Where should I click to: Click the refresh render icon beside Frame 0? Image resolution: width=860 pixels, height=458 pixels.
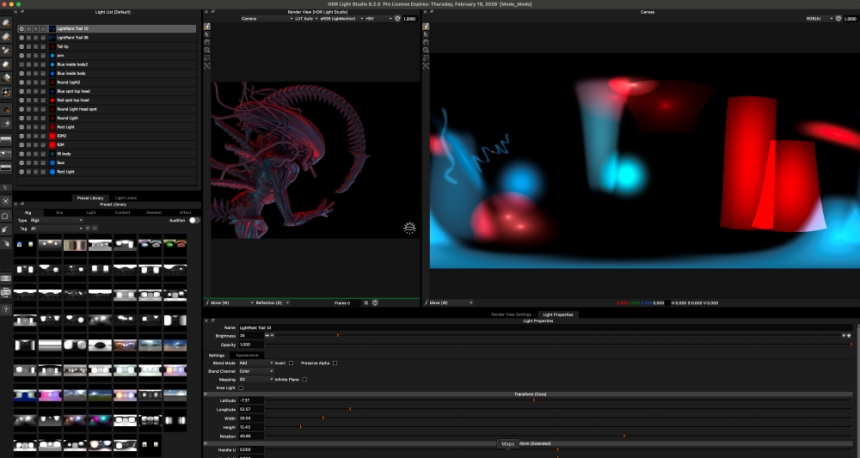(x=375, y=303)
